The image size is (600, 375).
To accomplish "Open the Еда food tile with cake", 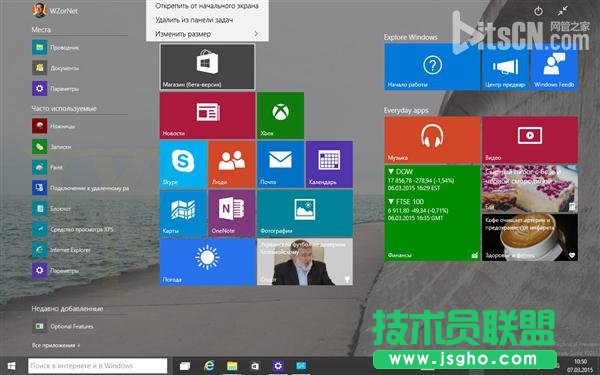I will 530,189.
